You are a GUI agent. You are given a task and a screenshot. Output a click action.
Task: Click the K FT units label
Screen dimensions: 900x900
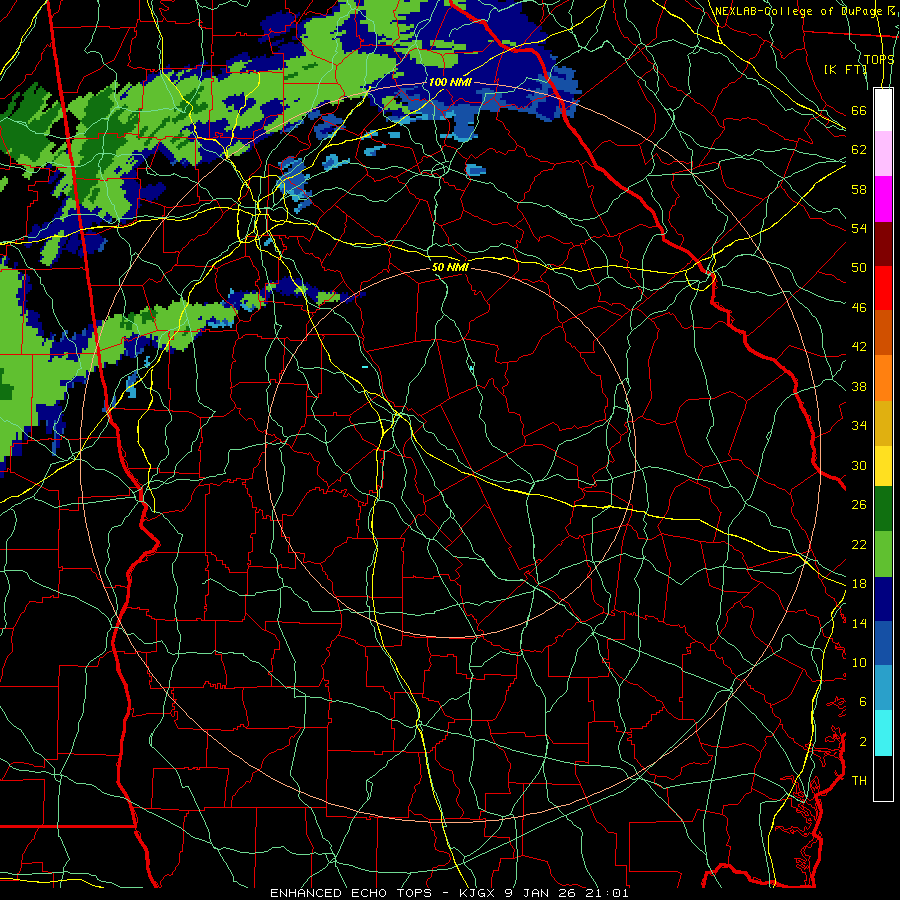click(x=845, y=69)
